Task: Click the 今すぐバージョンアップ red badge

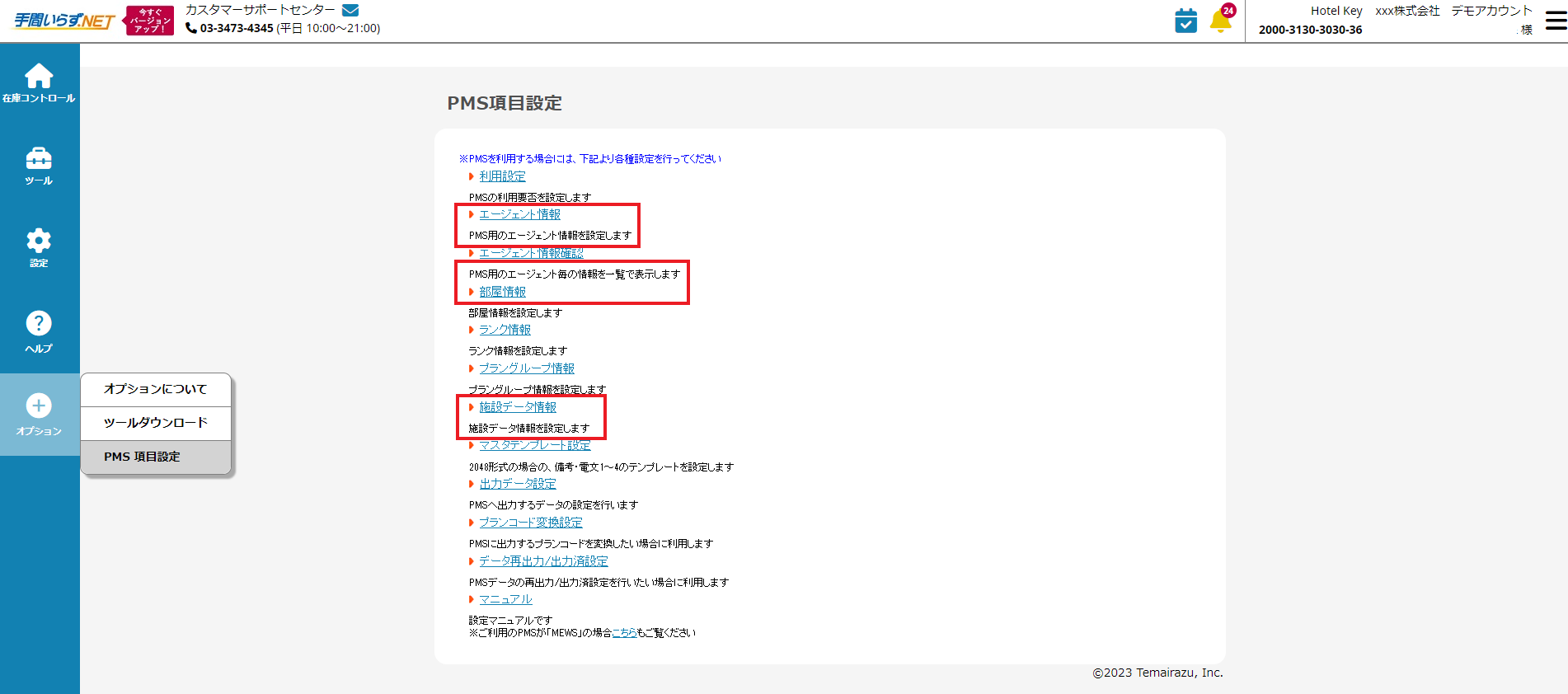Action: 149,21
